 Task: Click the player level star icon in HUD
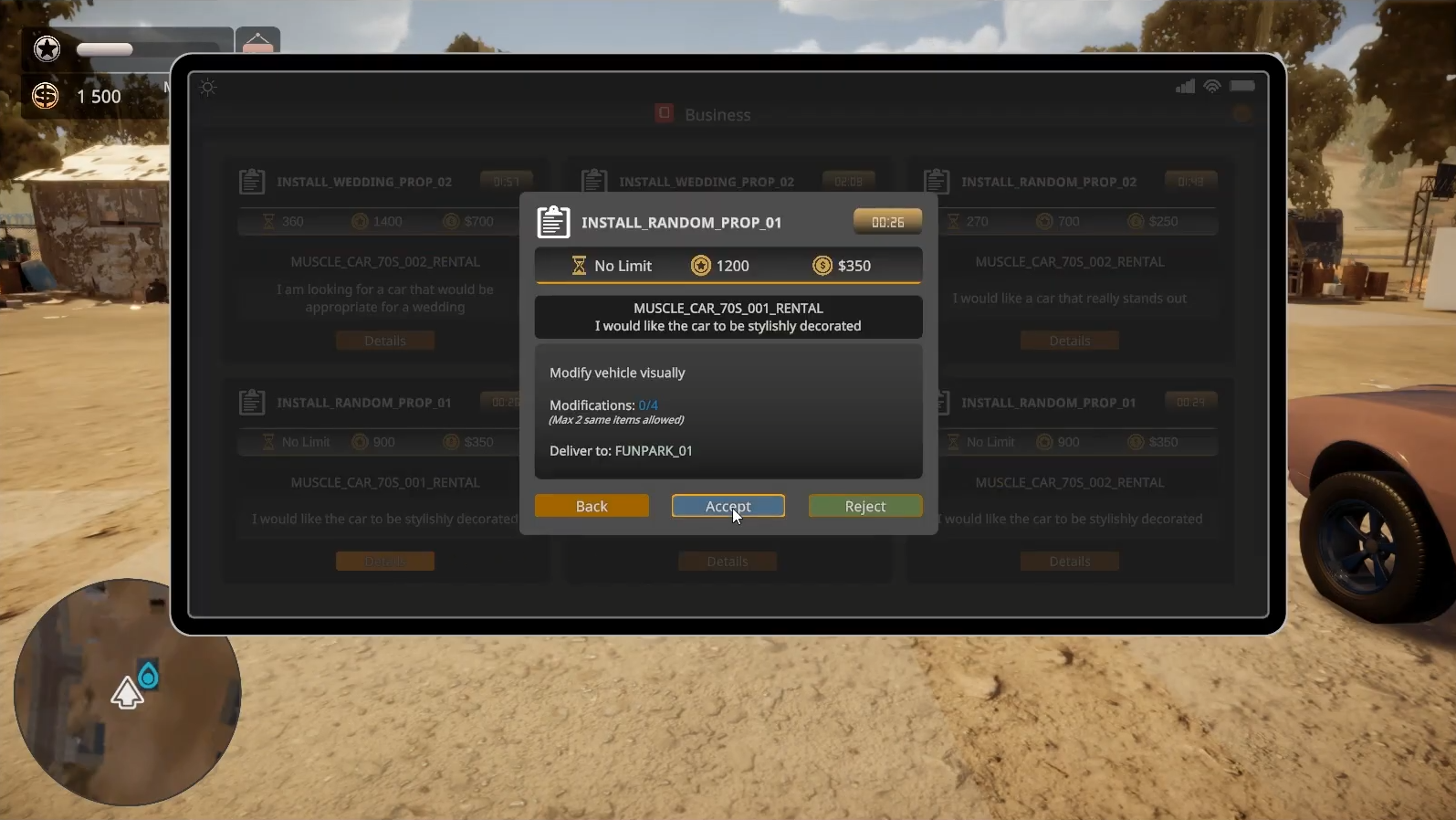point(47,48)
